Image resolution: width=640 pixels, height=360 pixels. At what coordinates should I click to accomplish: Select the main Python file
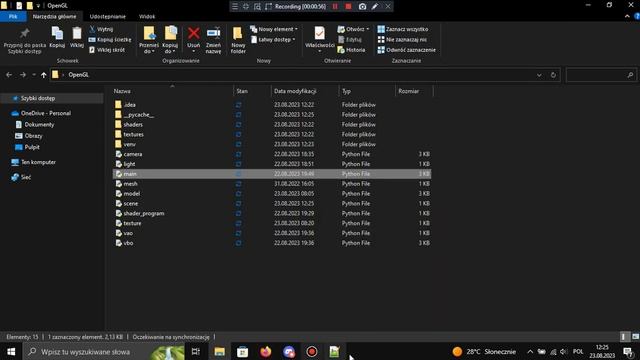(272, 174)
